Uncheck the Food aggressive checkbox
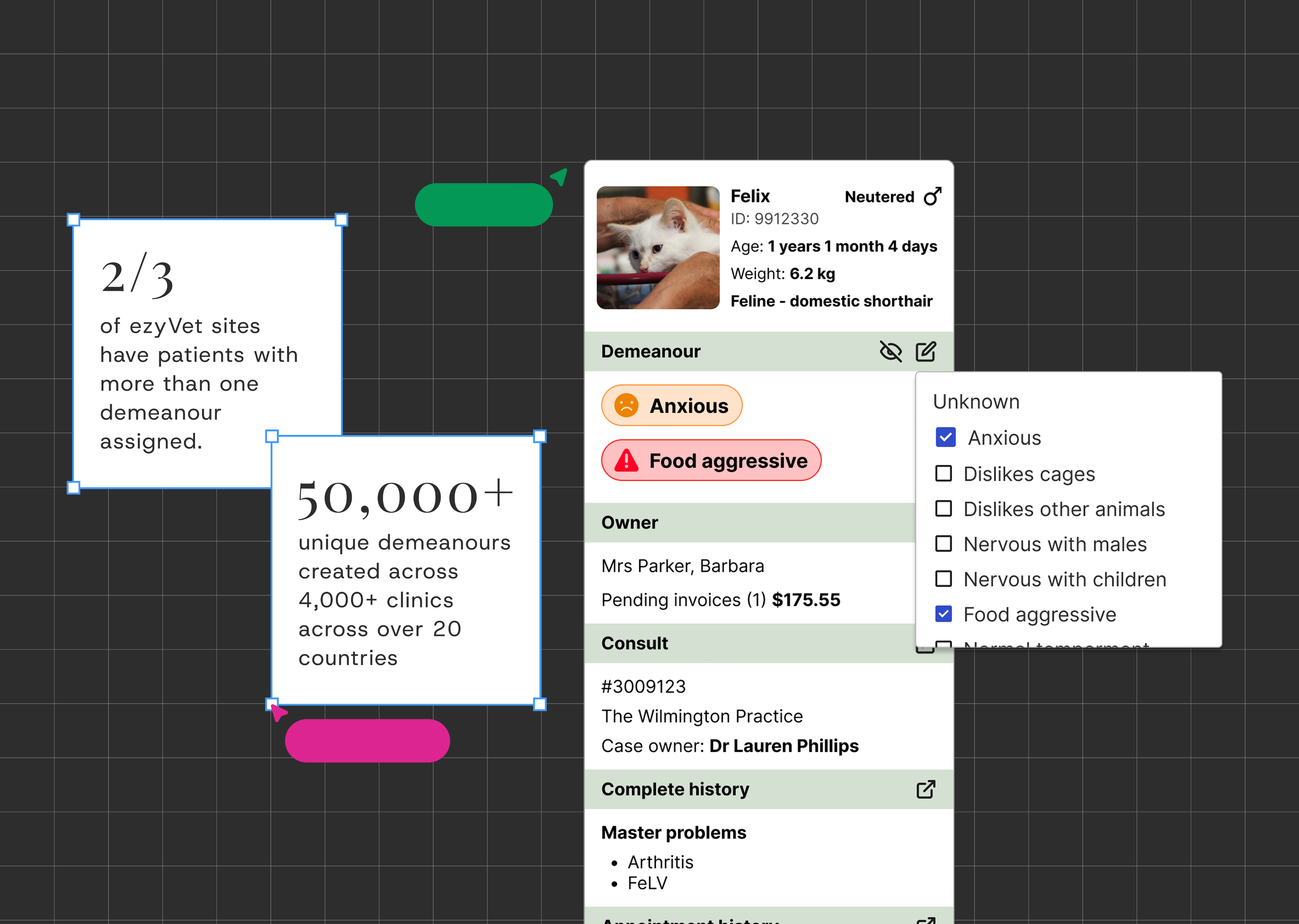 coord(943,614)
